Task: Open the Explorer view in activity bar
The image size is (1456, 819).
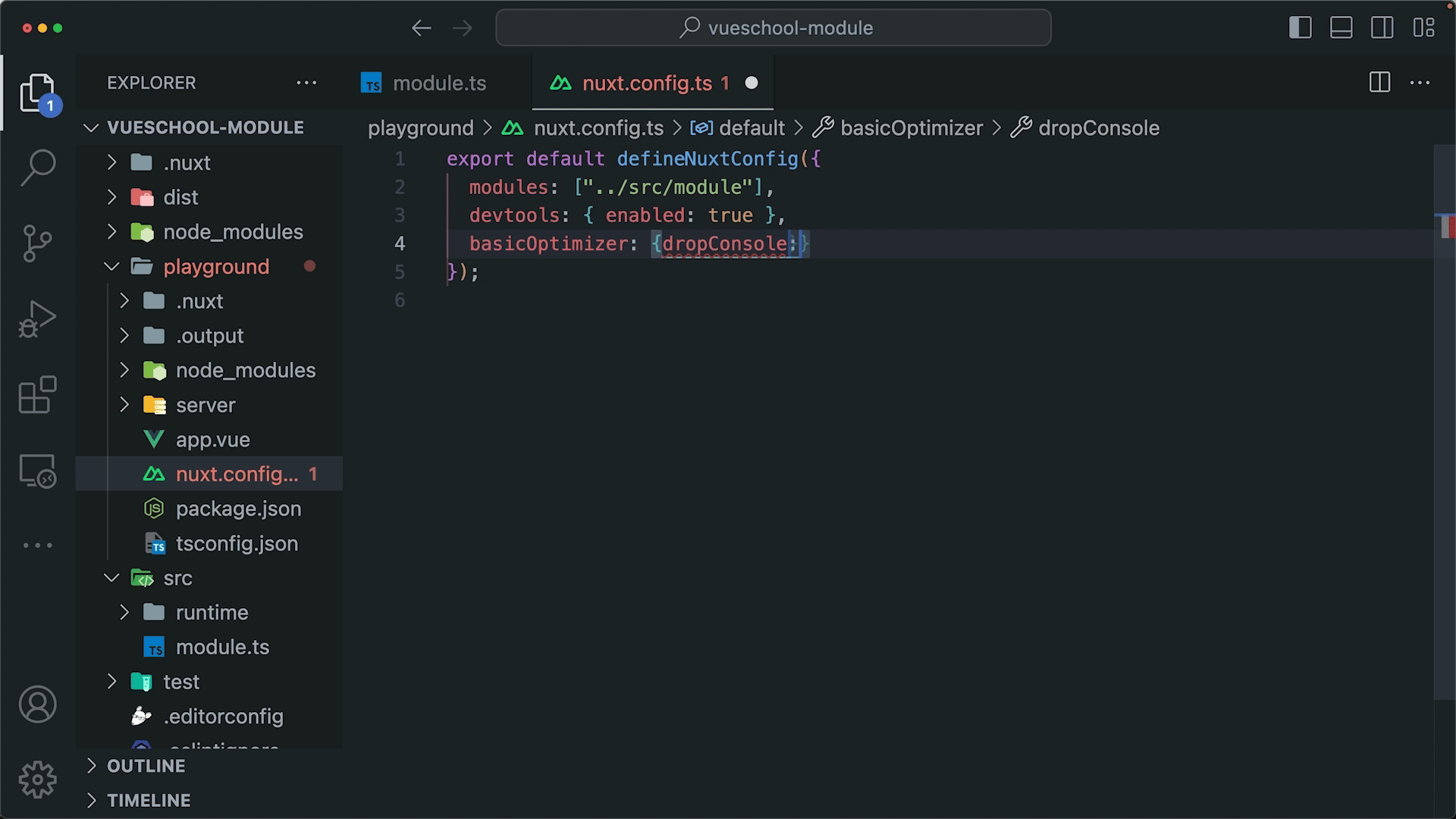Action: click(x=37, y=94)
